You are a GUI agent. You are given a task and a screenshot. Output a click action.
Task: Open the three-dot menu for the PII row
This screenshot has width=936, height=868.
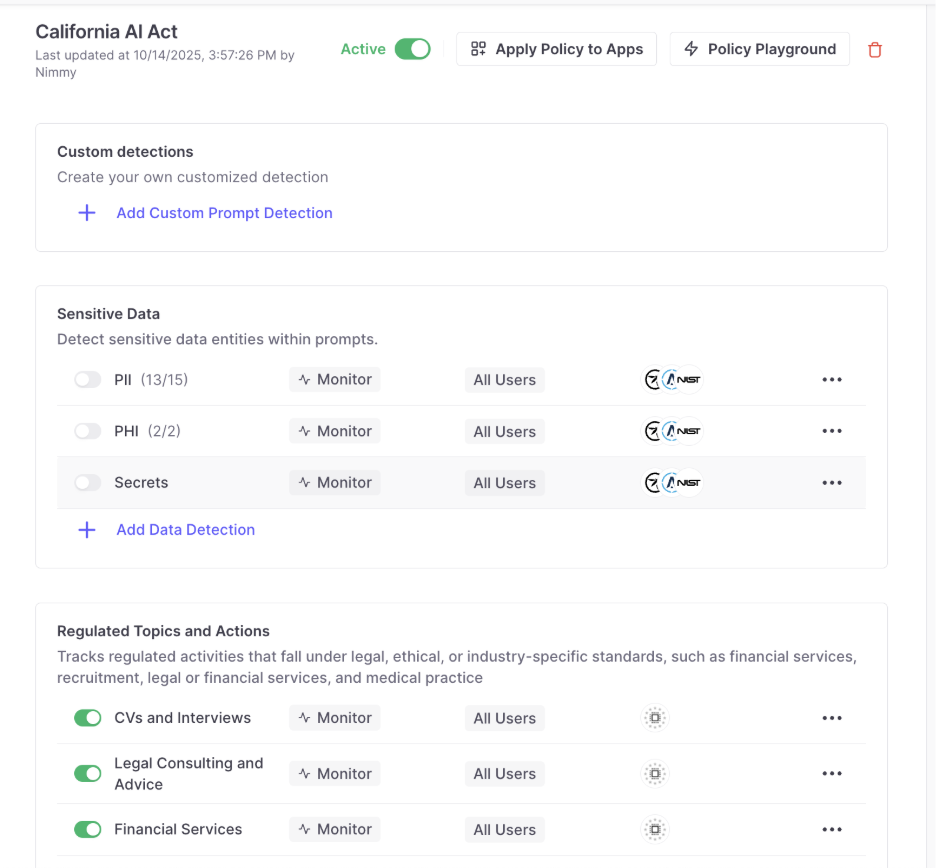pyautogui.click(x=831, y=380)
